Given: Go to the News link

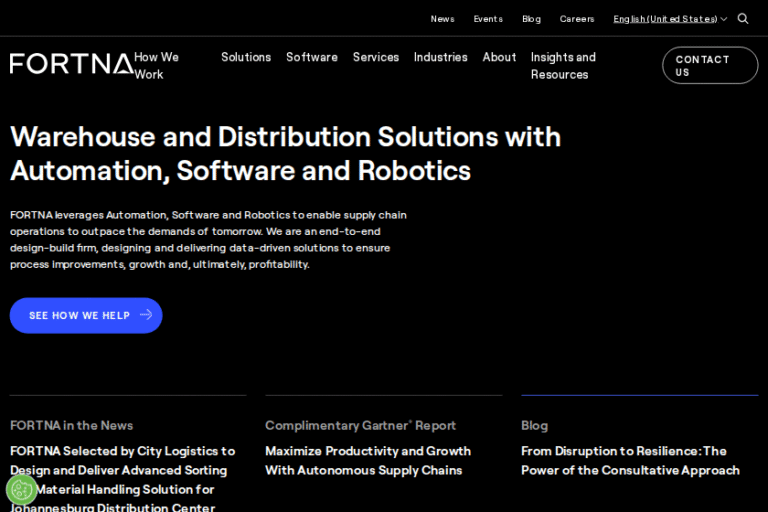Looking at the screenshot, I should [x=442, y=19].
